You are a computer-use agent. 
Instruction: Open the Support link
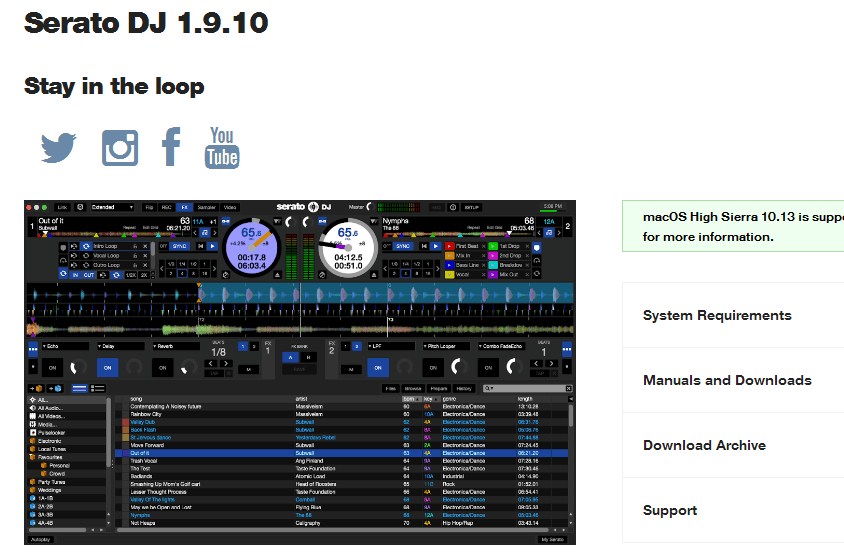pos(670,511)
